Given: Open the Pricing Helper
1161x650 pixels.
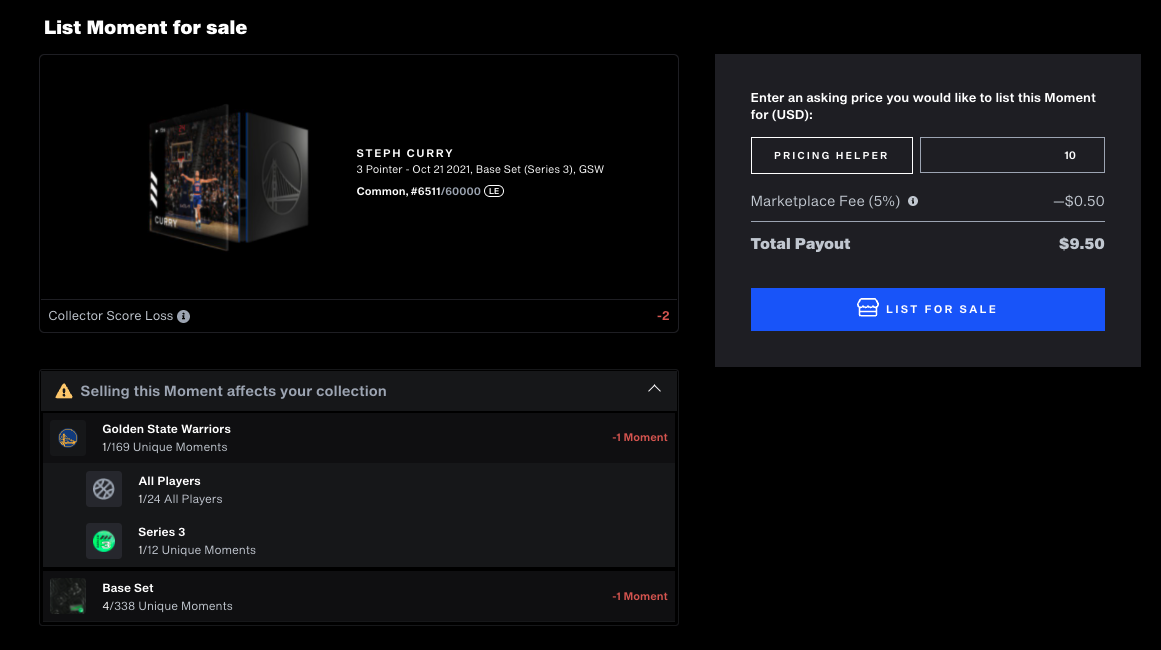Looking at the screenshot, I should [832, 155].
